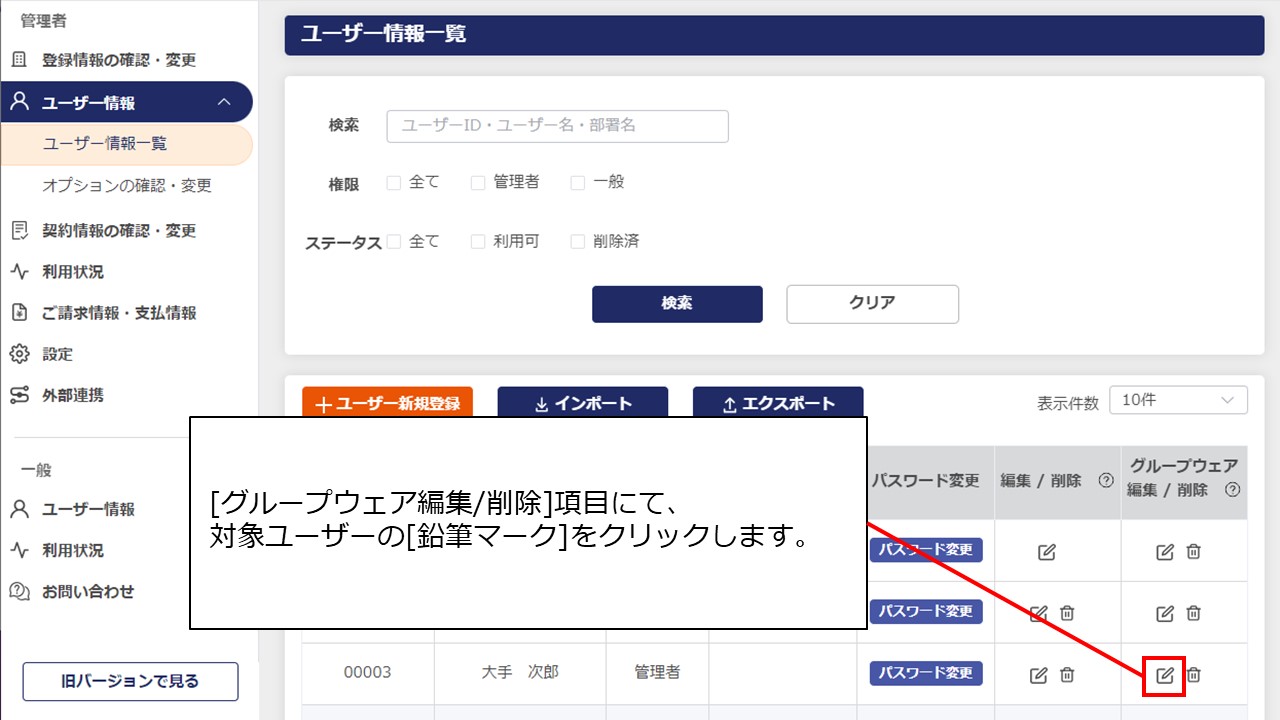Click パスワード変更 for user 00003
The image size is (1280, 720).
(926, 673)
